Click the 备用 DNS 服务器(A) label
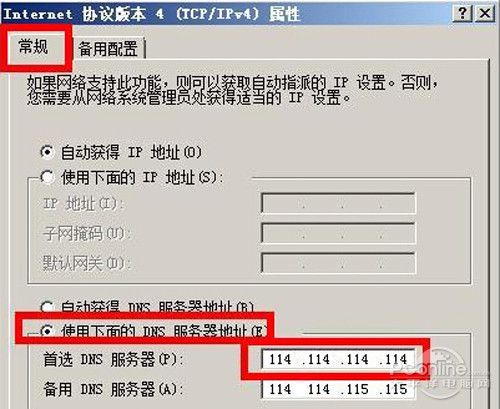 (x=113, y=389)
